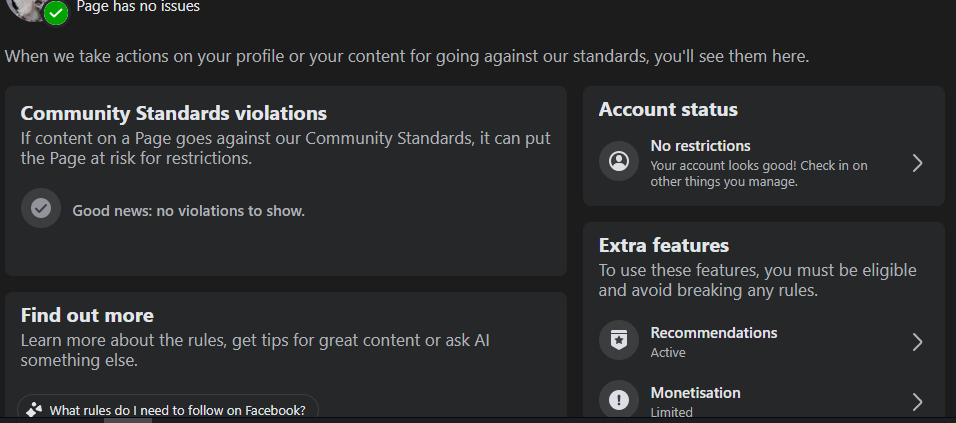956x423 pixels.
Task: Click the green checkmark badge on avatar
Action: click(x=56, y=13)
